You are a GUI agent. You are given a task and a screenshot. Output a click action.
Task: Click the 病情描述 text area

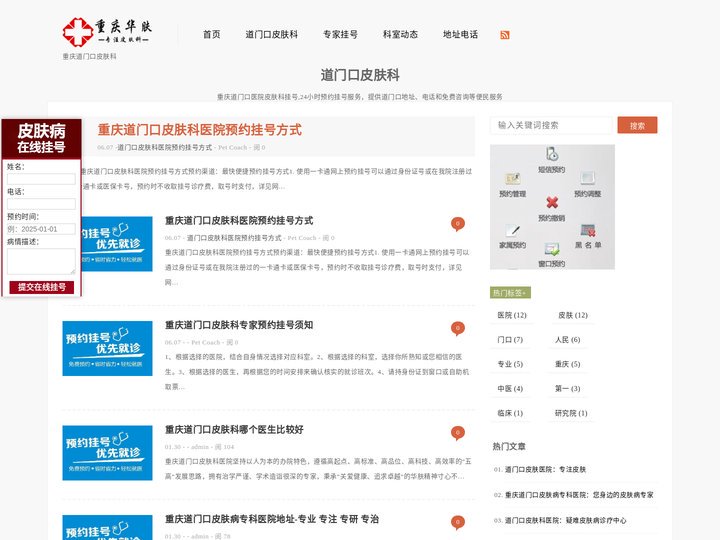41,261
